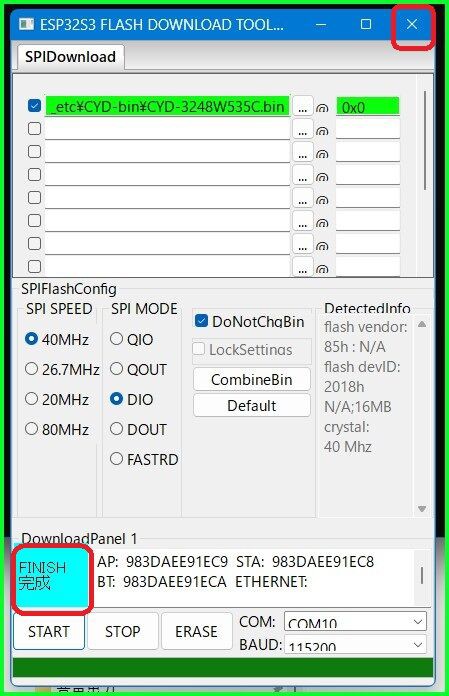449x696 pixels.
Task: Select QIO SPI mode
Action: click(x=132, y=339)
